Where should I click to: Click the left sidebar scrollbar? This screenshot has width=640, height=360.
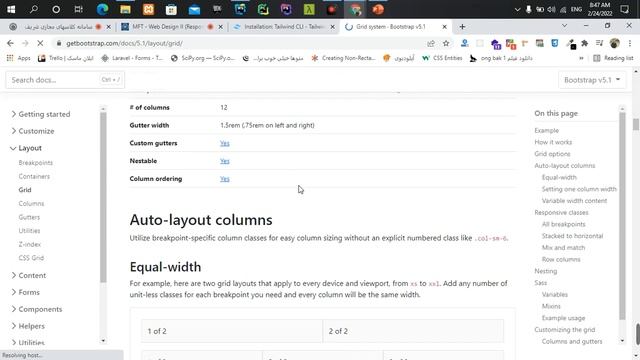pyautogui.click(x=103, y=197)
